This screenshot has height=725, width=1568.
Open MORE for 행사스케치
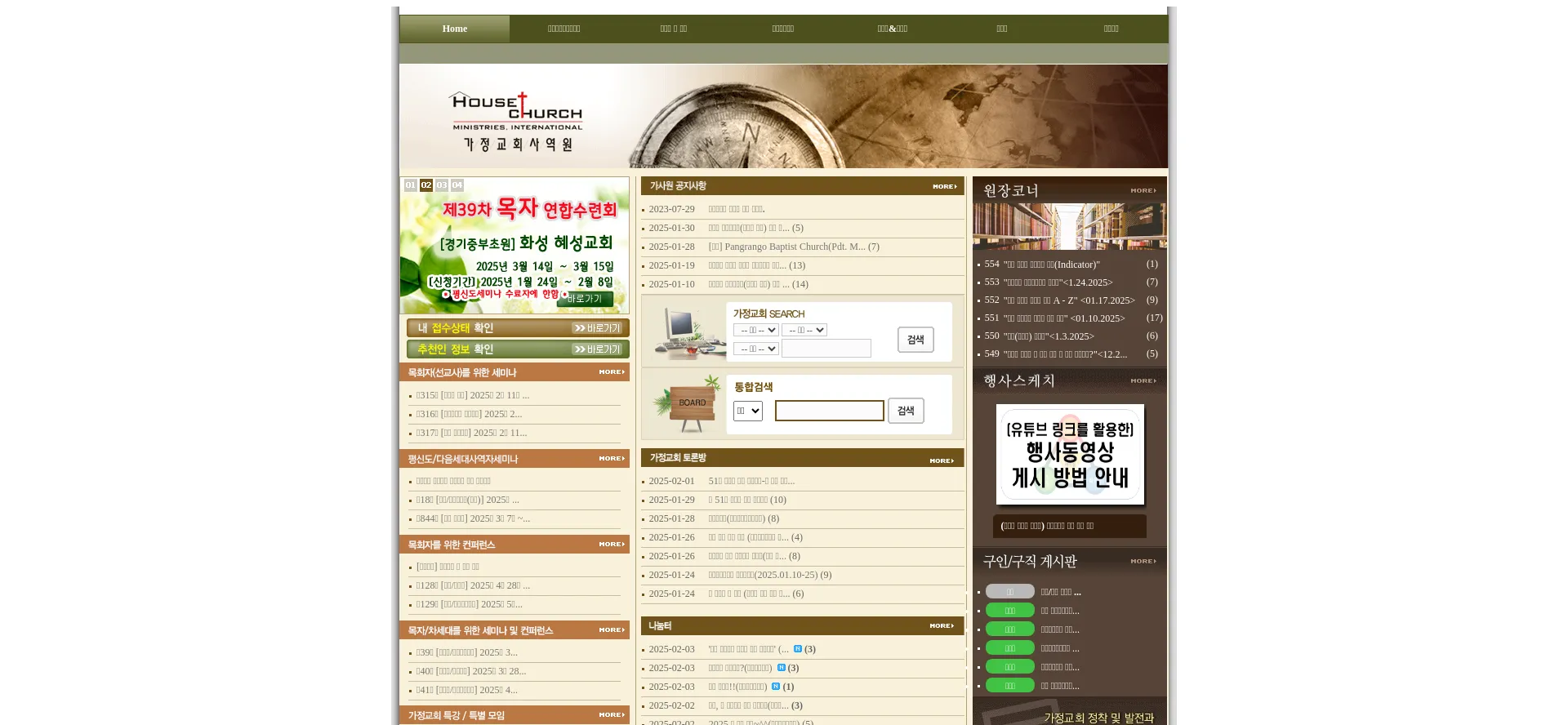coord(1143,381)
